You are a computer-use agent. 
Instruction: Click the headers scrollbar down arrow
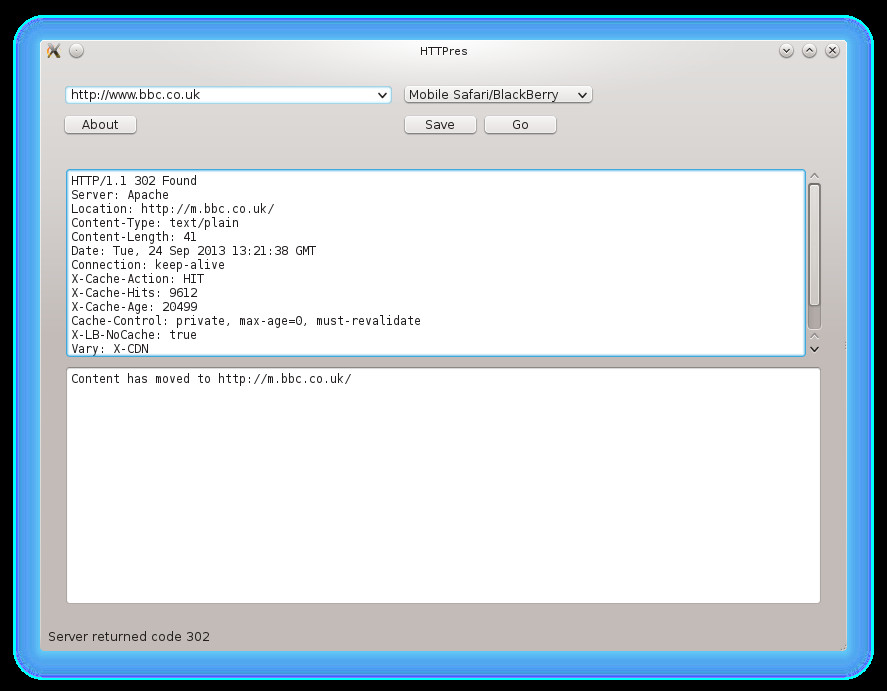pyautogui.click(x=815, y=349)
